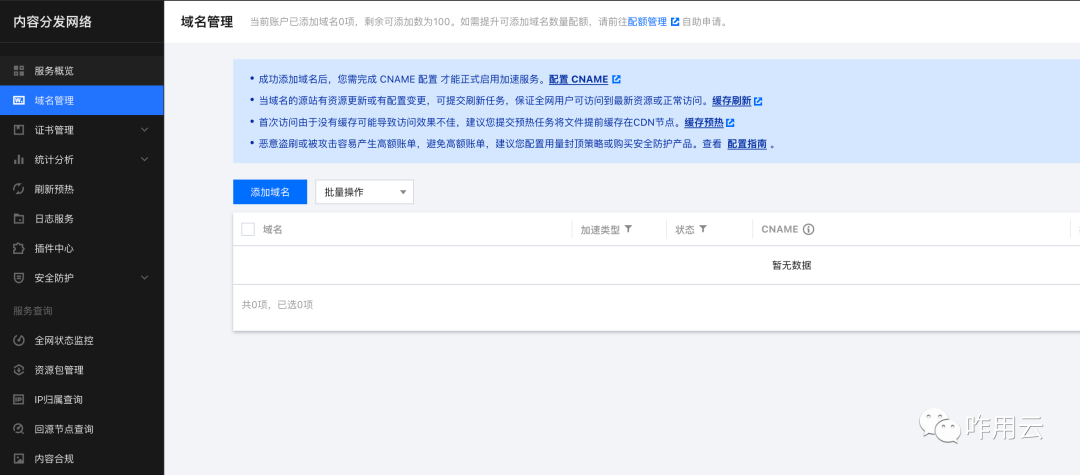Click the 资源包管理 icon
1080x475 pixels.
pos(19,370)
